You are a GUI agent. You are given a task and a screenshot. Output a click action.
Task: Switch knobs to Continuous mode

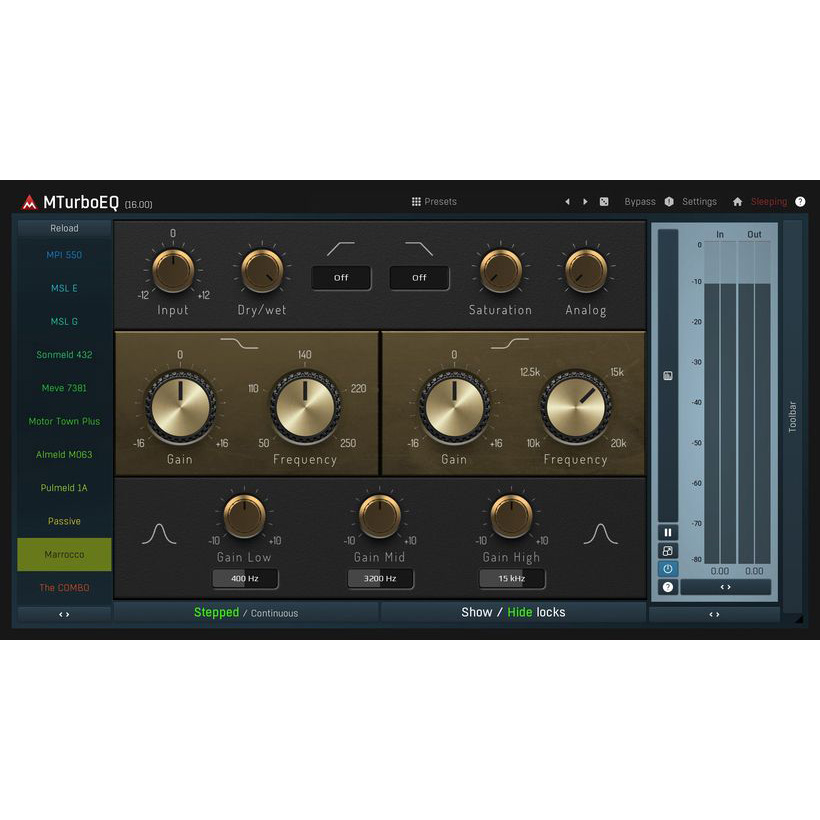pyautogui.click(x=275, y=613)
